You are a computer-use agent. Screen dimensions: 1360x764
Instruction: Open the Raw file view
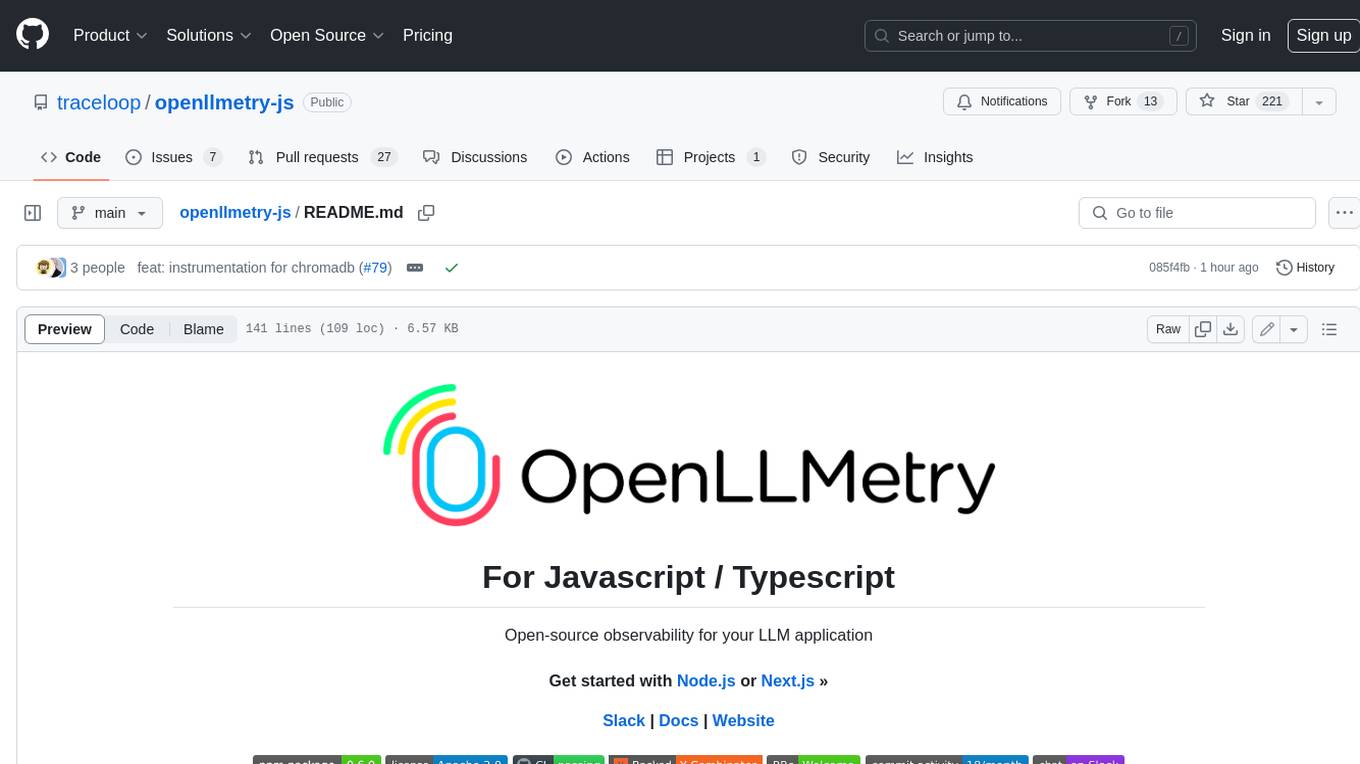click(1168, 329)
